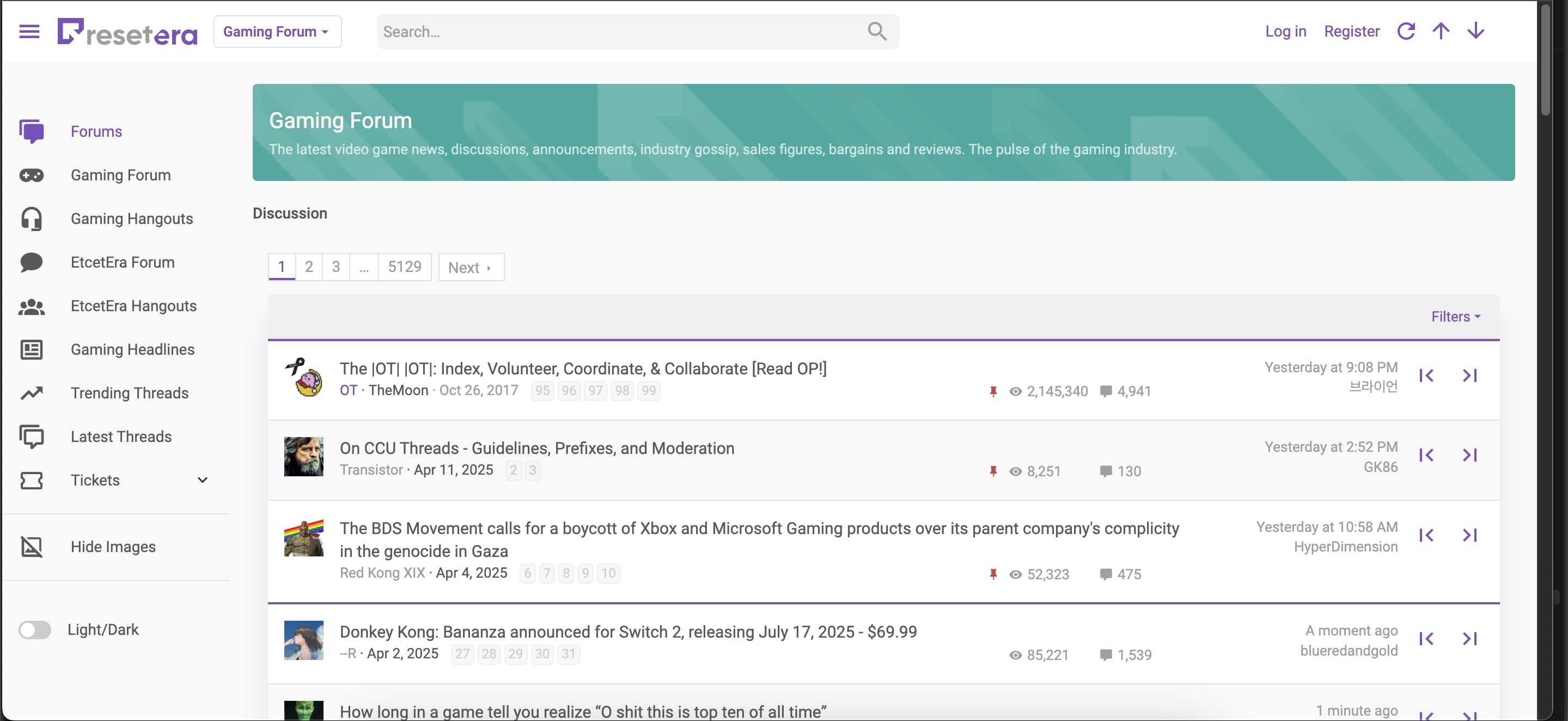The image size is (1568, 721).
Task: Go to the Next page of threads
Action: [x=471, y=268]
